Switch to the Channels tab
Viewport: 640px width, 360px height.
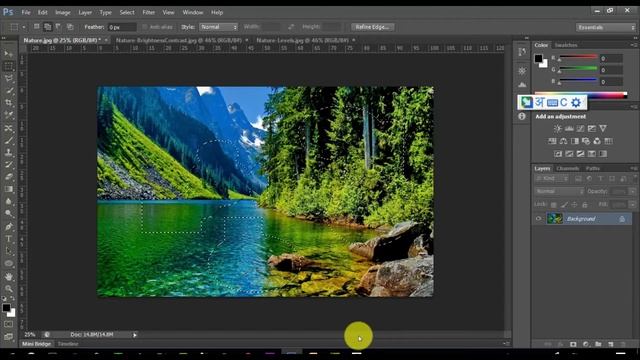point(568,168)
